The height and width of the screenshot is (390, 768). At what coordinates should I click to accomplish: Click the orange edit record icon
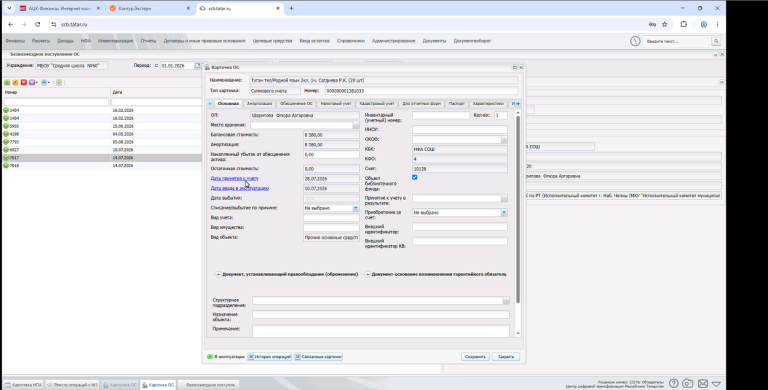click(x=15, y=82)
